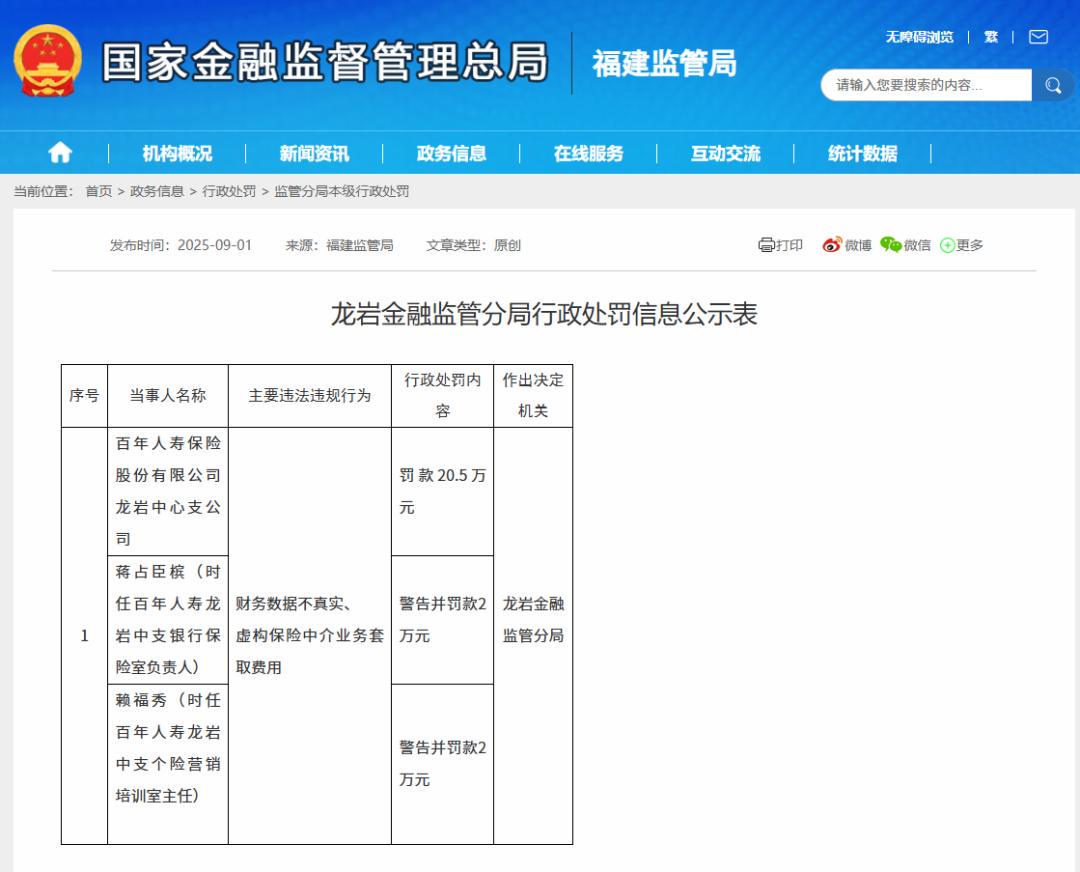Click the 行政处罚内容 column header
This screenshot has height=872, width=1080.
click(x=443, y=395)
